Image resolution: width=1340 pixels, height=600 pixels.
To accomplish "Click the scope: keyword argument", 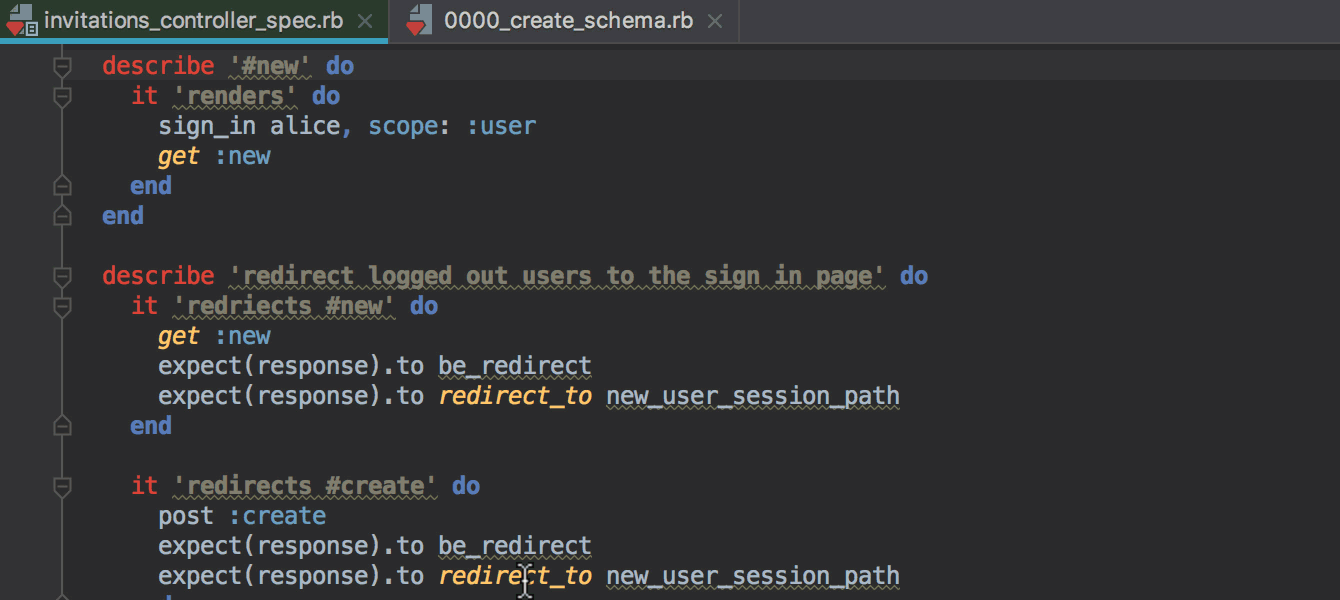I will tap(410, 126).
